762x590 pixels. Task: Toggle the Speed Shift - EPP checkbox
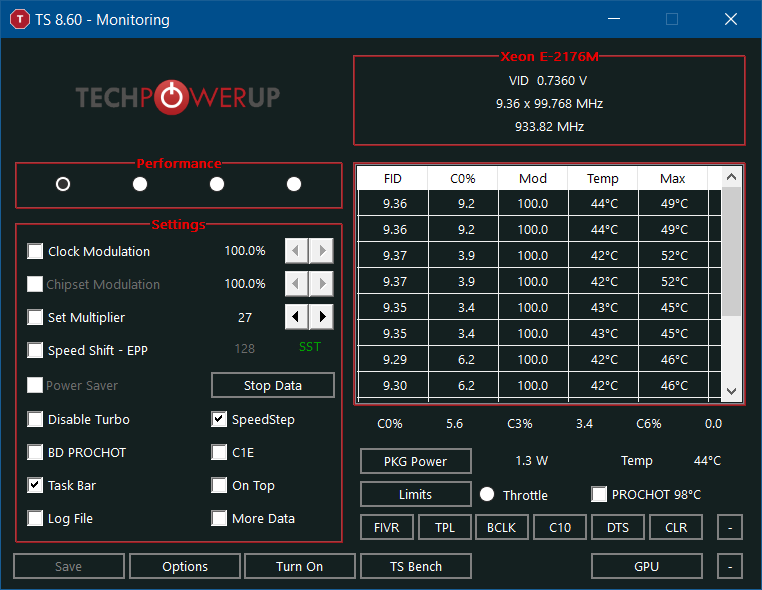click(35, 350)
